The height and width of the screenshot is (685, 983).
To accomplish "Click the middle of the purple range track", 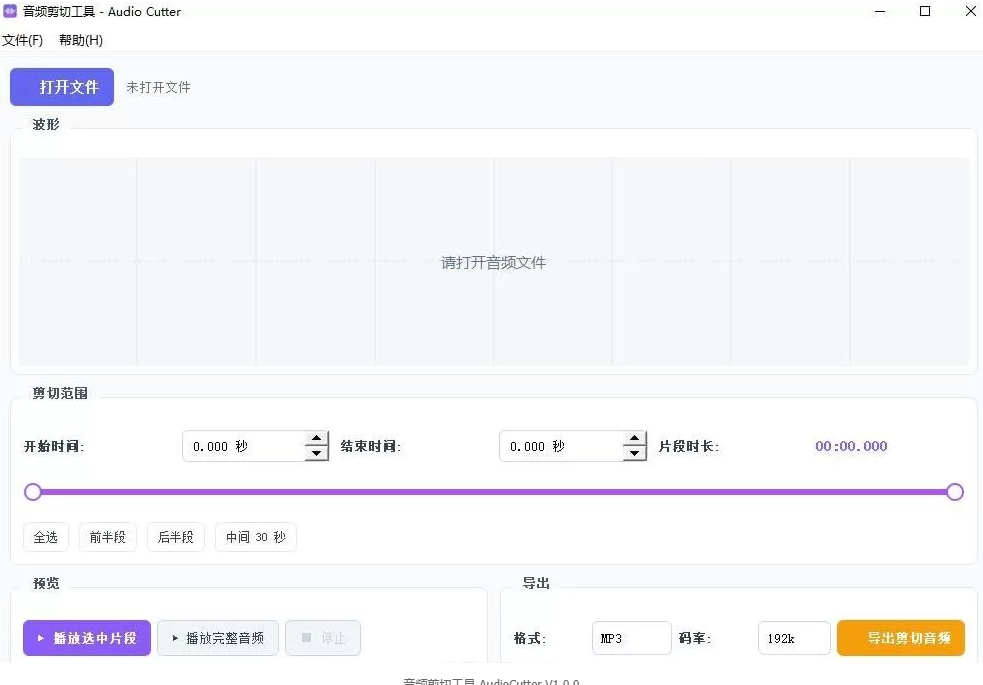I will pyautogui.click(x=494, y=492).
